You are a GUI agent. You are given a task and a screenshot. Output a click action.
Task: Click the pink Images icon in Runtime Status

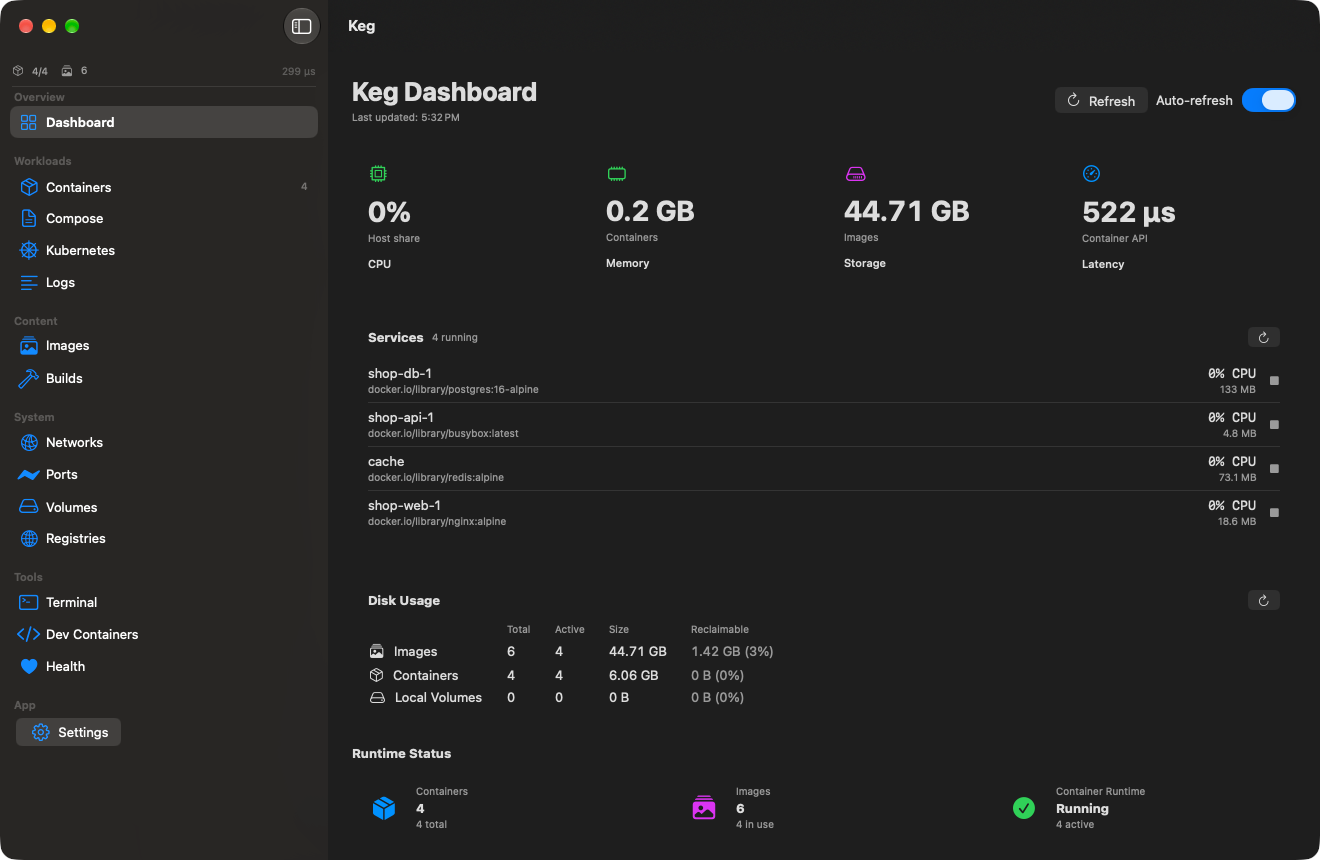point(704,808)
